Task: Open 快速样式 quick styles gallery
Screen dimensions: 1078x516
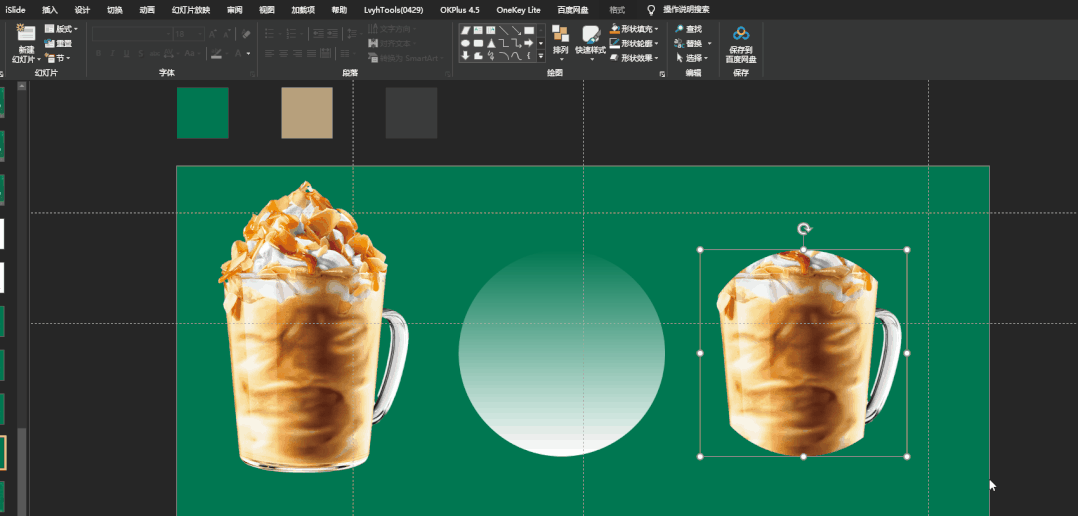Action: tap(590, 35)
